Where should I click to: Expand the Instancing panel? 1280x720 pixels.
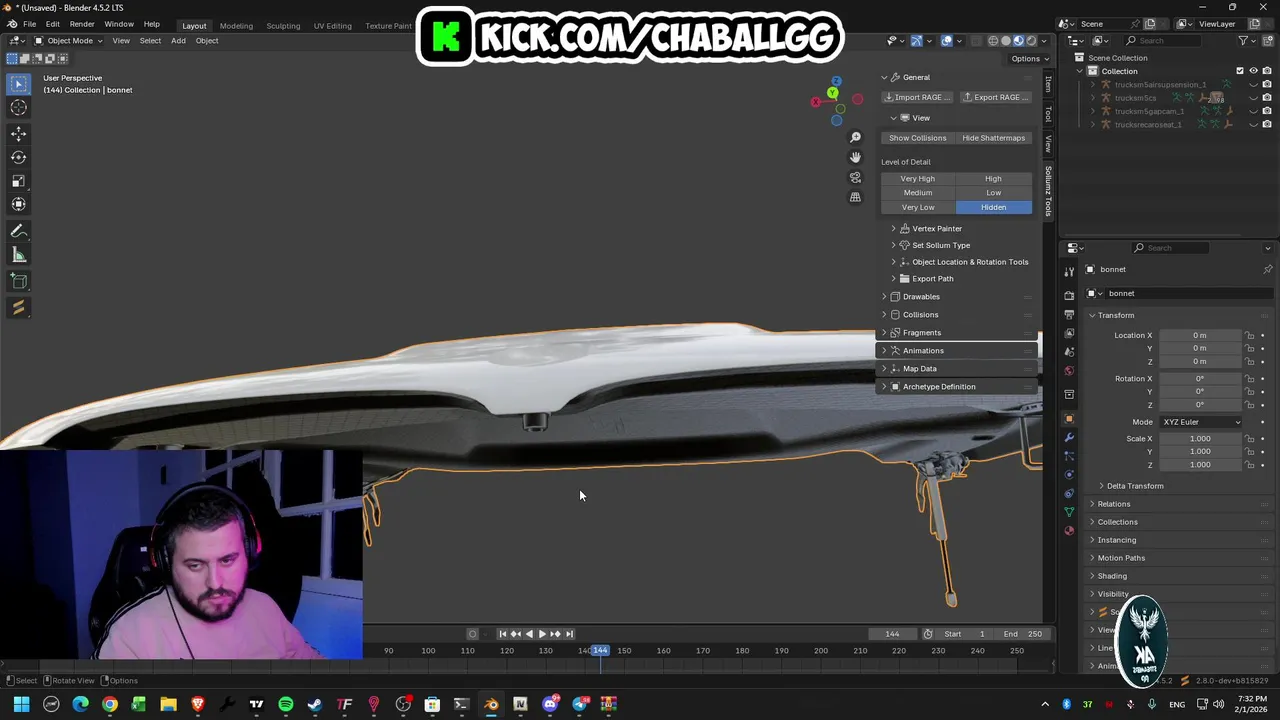(1116, 540)
